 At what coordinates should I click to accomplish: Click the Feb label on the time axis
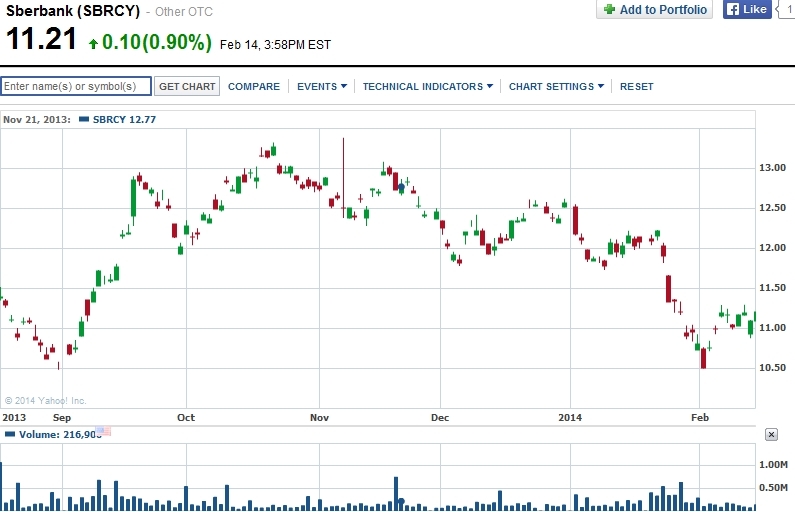pyautogui.click(x=700, y=417)
